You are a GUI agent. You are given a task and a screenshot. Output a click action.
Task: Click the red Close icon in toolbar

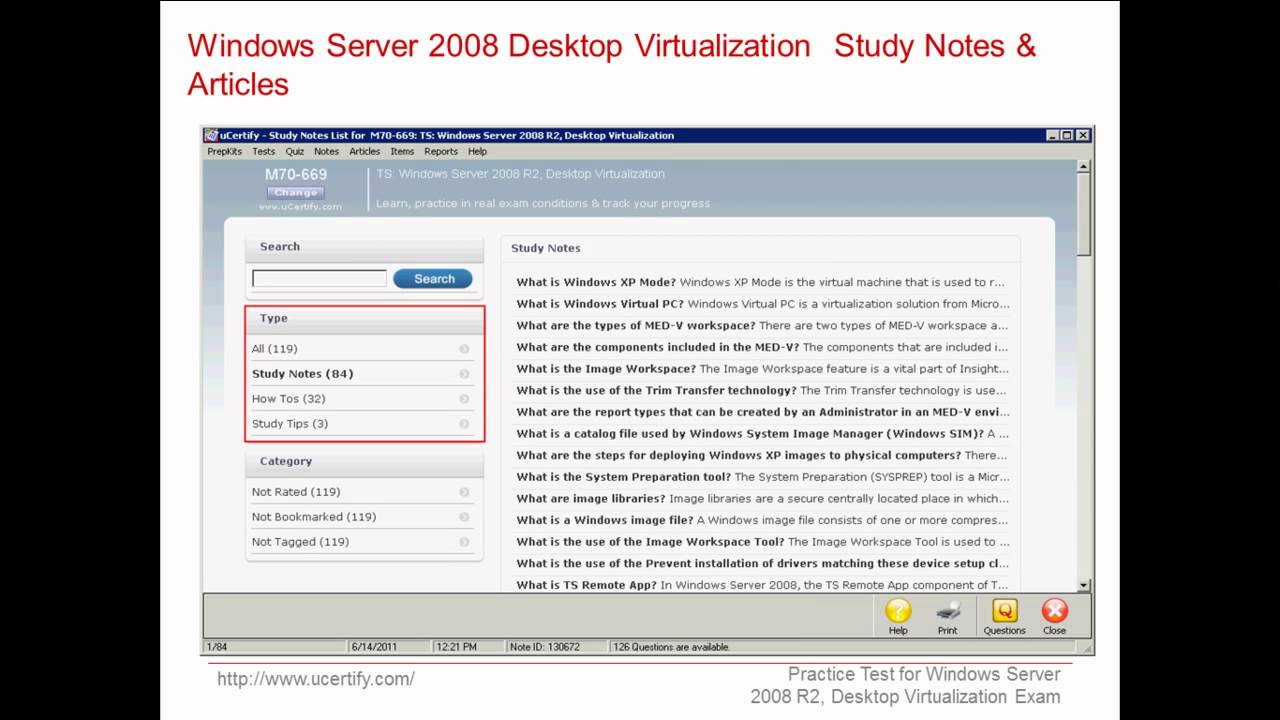point(1054,616)
